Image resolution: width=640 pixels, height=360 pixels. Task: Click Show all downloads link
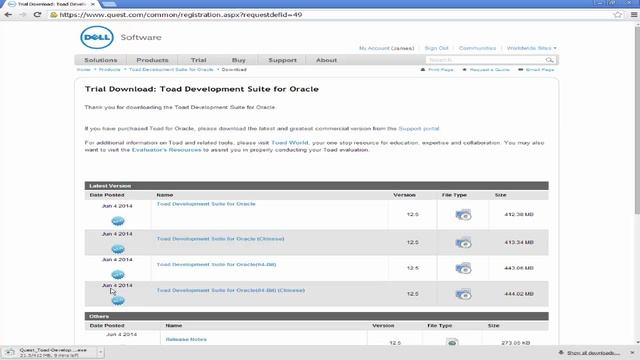[593, 353]
